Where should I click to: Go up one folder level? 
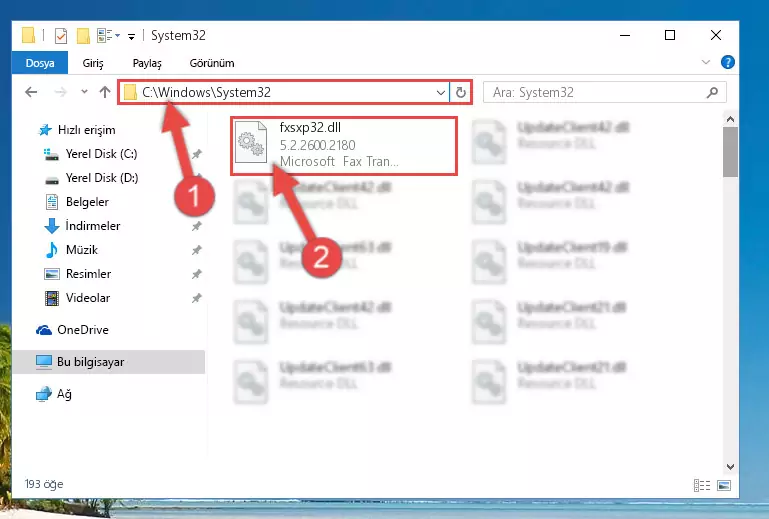pyautogui.click(x=104, y=92)
